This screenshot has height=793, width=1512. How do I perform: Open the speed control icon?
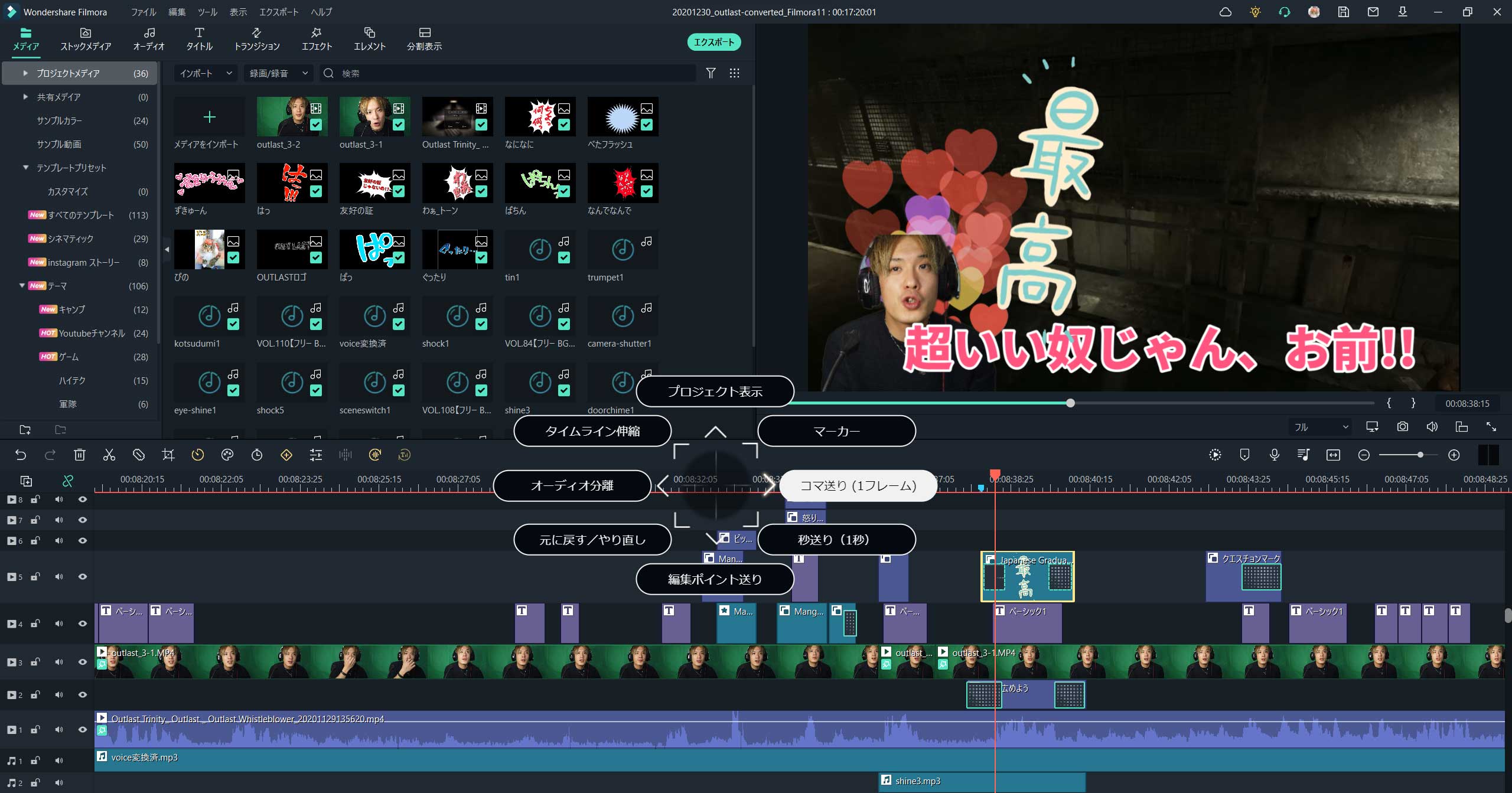point(198,455)
